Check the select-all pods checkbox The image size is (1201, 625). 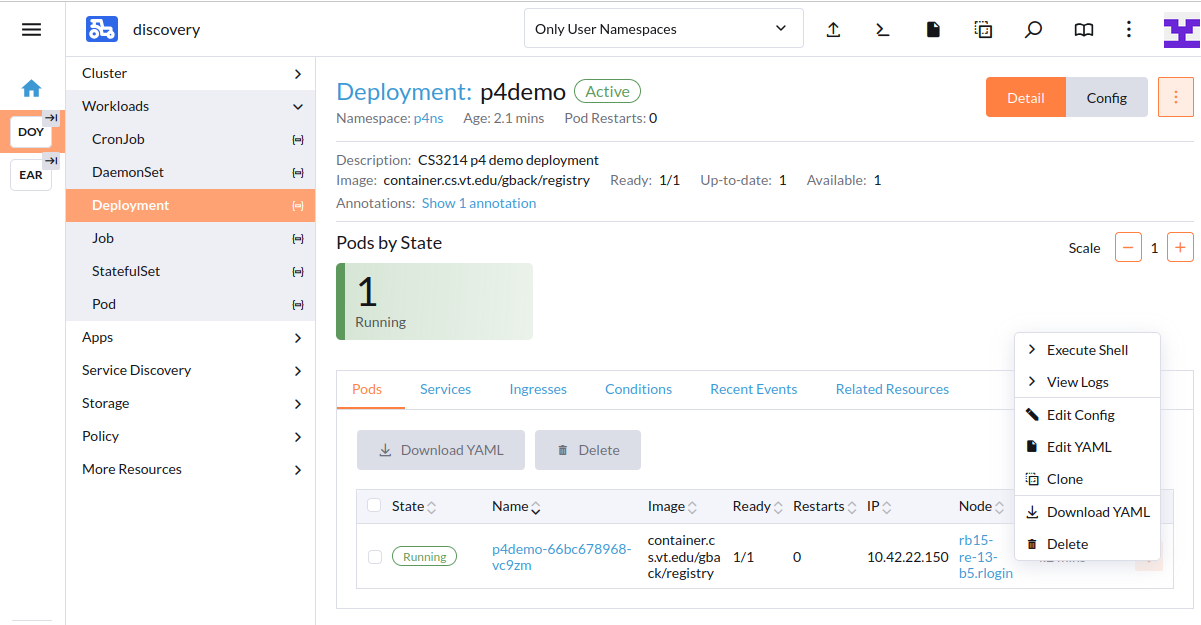tap(374, 506)
